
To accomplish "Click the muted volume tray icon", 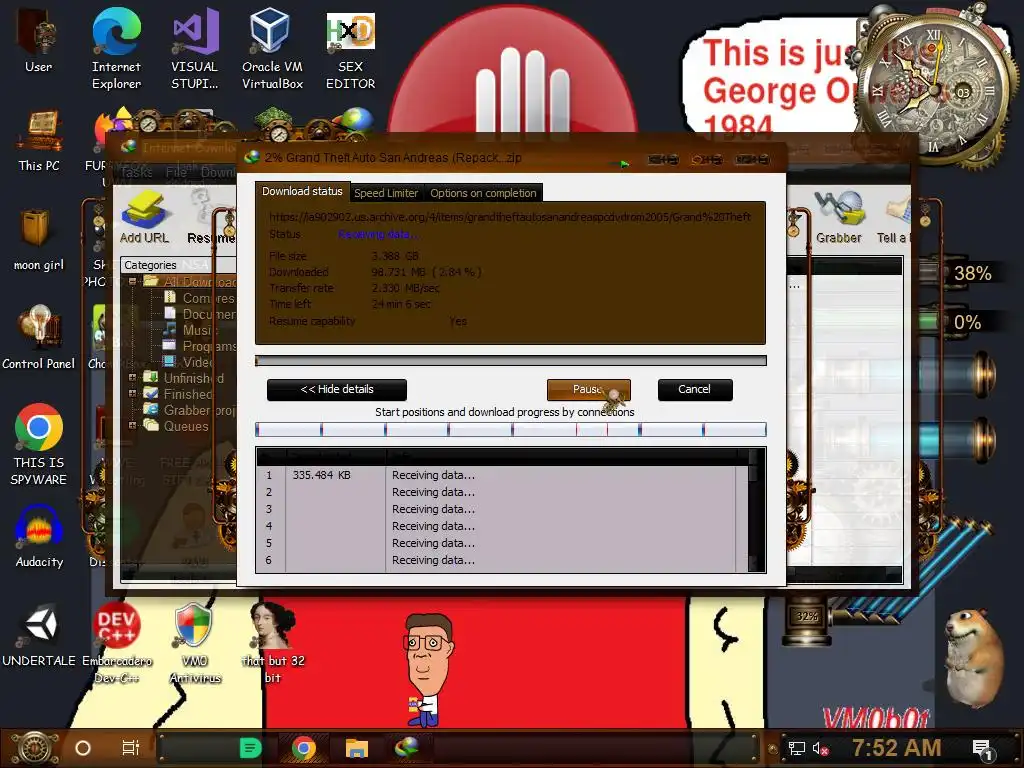I will click(820, 748).
